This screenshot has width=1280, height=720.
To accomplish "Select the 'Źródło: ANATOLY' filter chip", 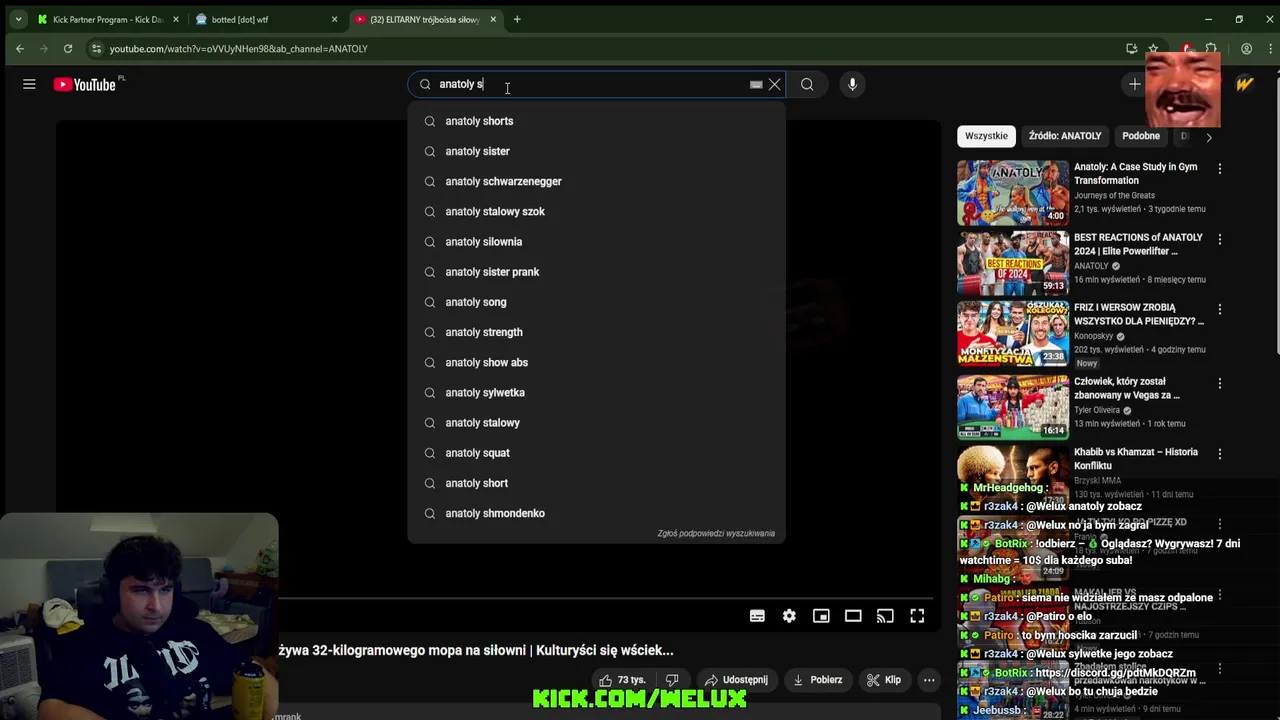I will point(1065,136).
